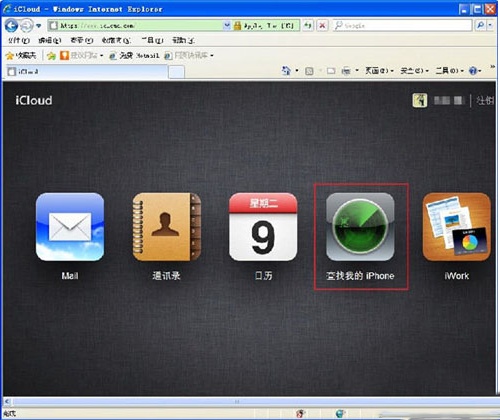This screenshot has height=420, width=500.
Task: Open the iWork documents icon
Action: pos(457,227)
